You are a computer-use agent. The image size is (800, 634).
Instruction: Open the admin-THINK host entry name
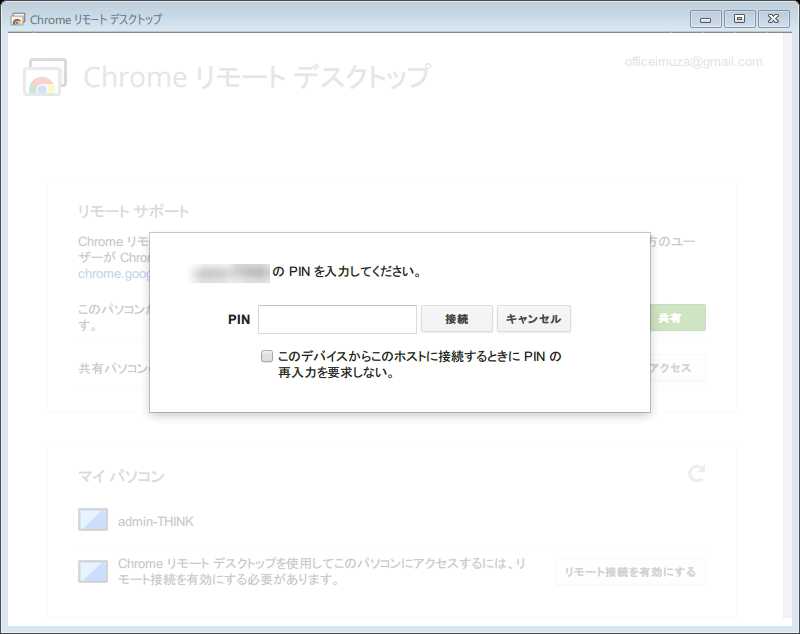156,521
